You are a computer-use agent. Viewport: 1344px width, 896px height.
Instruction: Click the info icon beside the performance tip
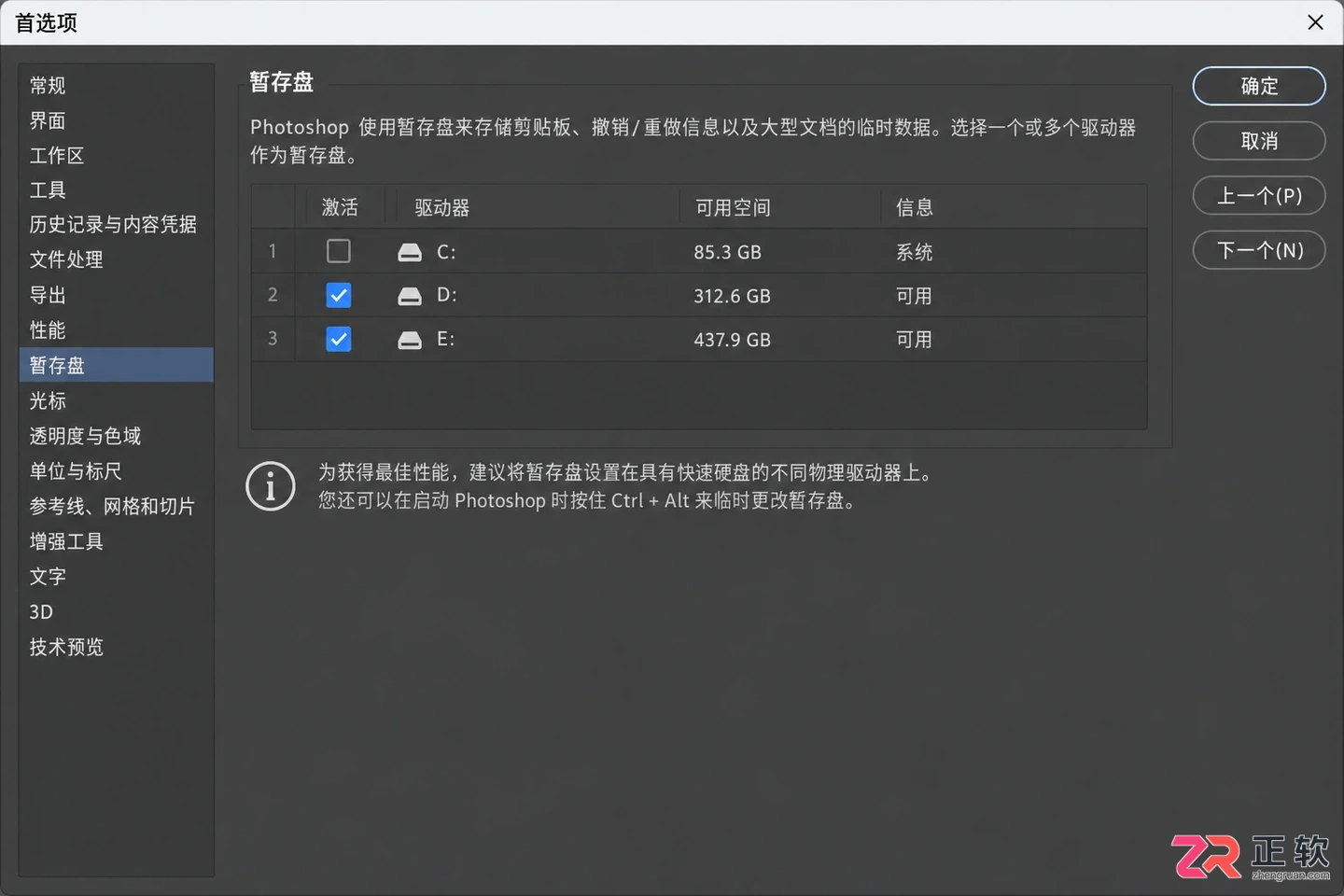(271, 486)
